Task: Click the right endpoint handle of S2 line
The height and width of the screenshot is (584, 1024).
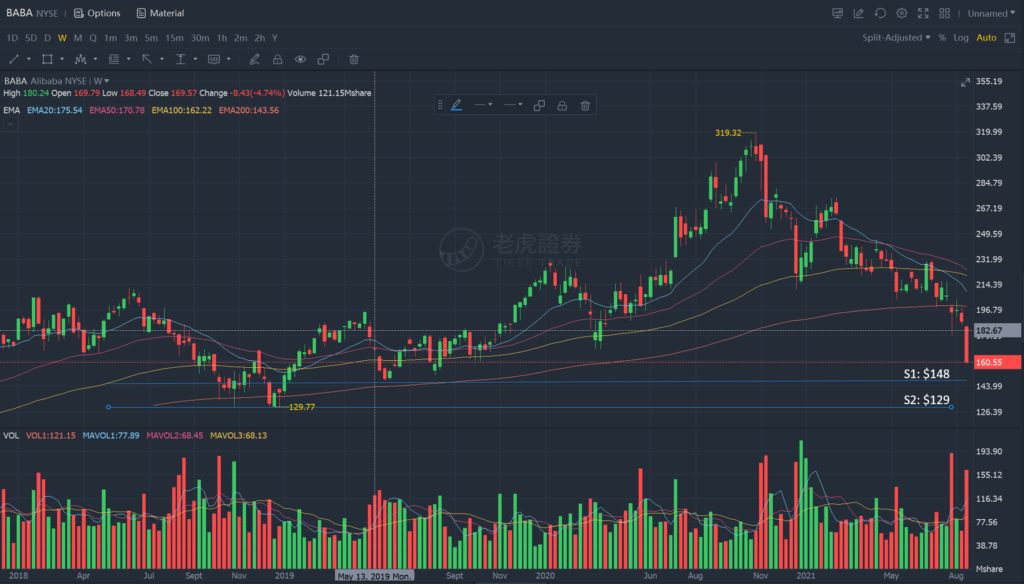Action: 951,407
